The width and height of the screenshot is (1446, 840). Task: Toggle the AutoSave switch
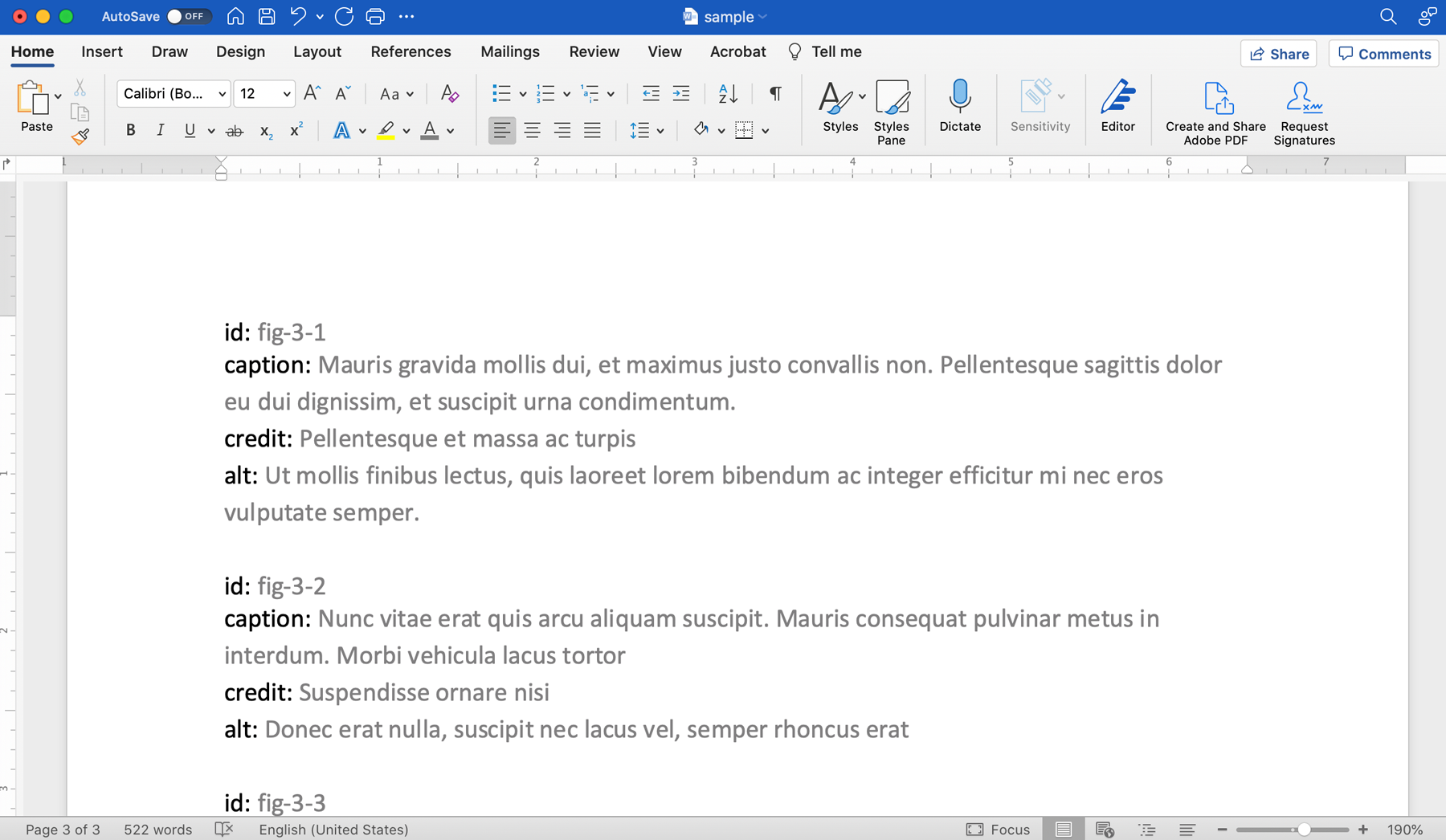click(x=187, y=16)
